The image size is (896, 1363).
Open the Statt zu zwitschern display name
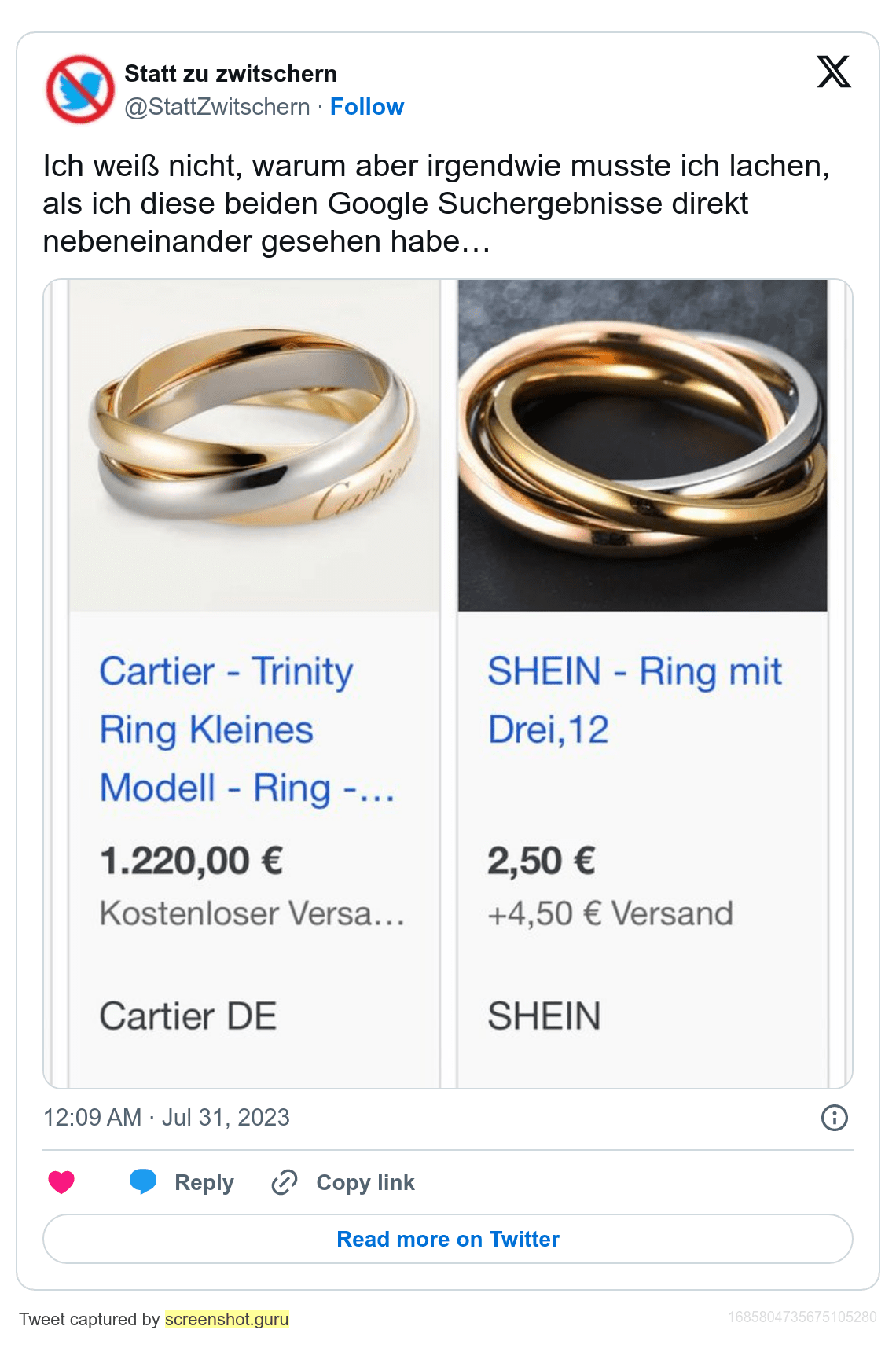pos(230,74)
